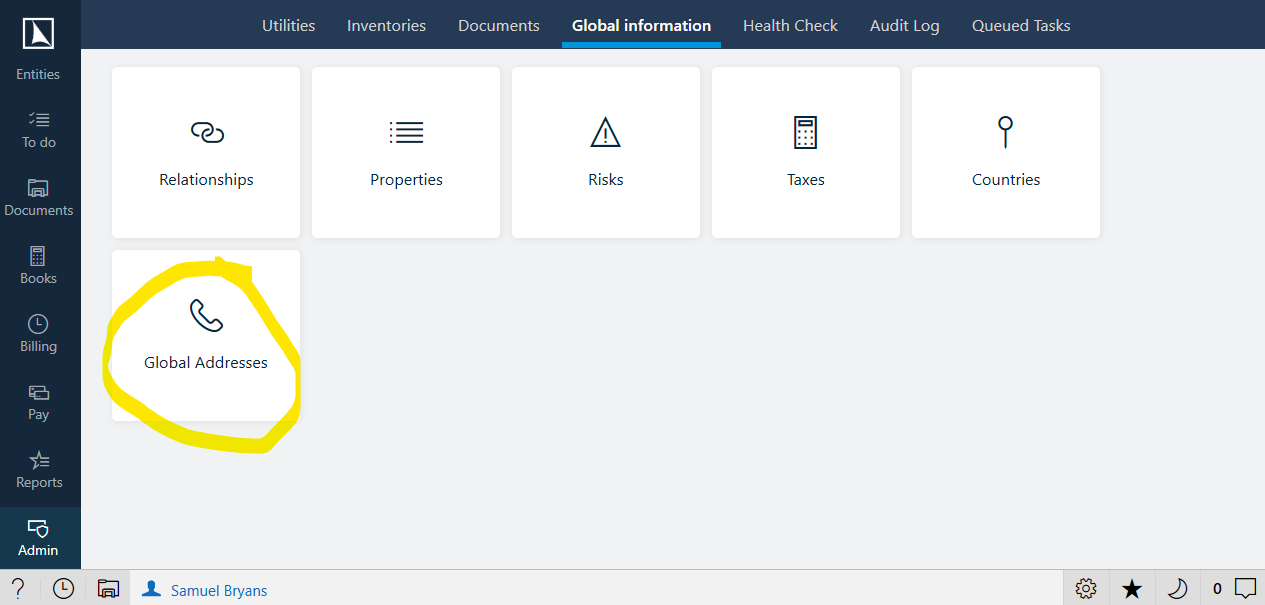Open the Countries tile
Viewport: 1265px width, 605px height.
tap(1006, 152)
